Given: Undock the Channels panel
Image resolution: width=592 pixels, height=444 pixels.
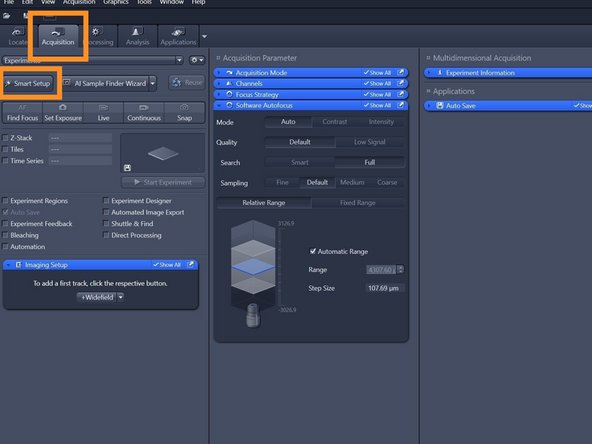Looking at the screenshot, I should (401, 83).
